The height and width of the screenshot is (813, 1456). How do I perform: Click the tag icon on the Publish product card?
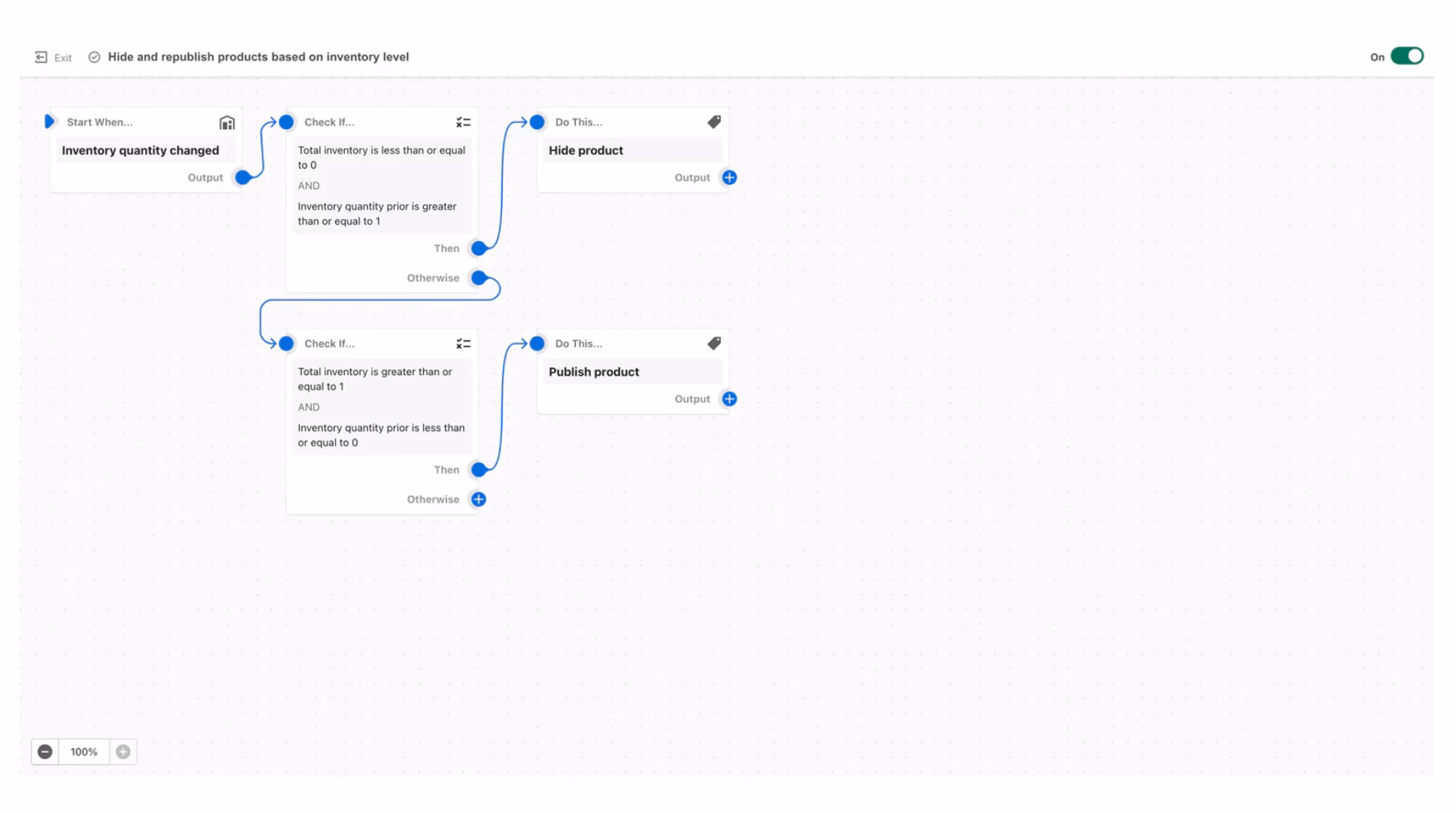[714, 343]
